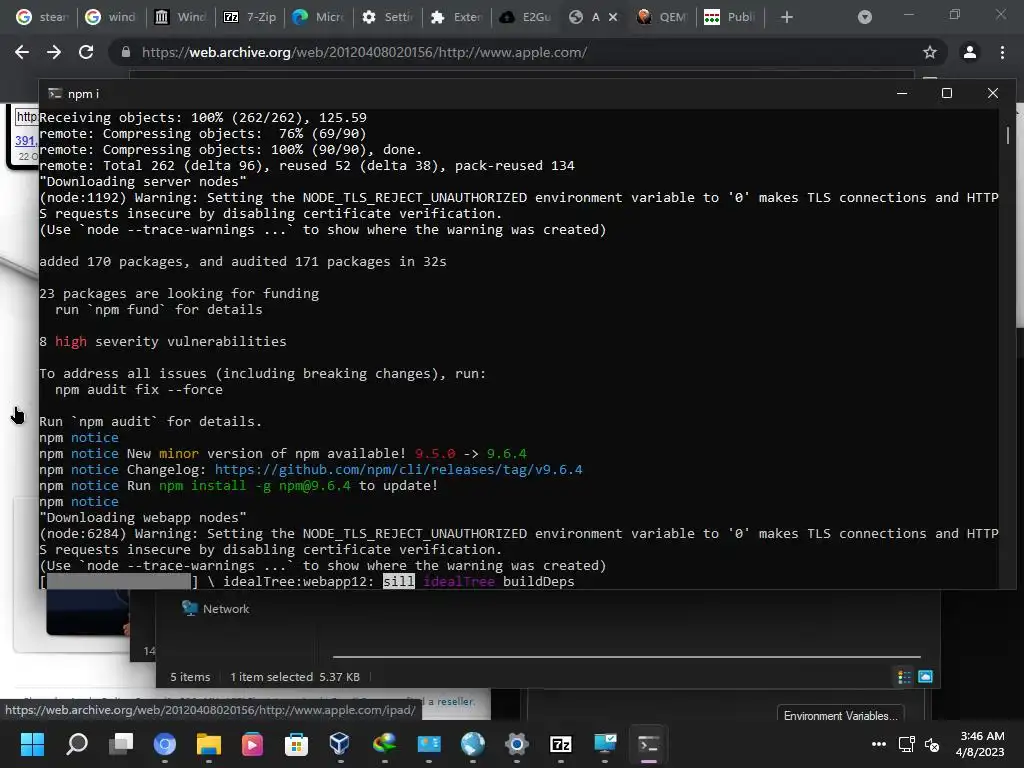
Task: Open the download manager globe taskbar icon
Action: click(x=385, y=744)
